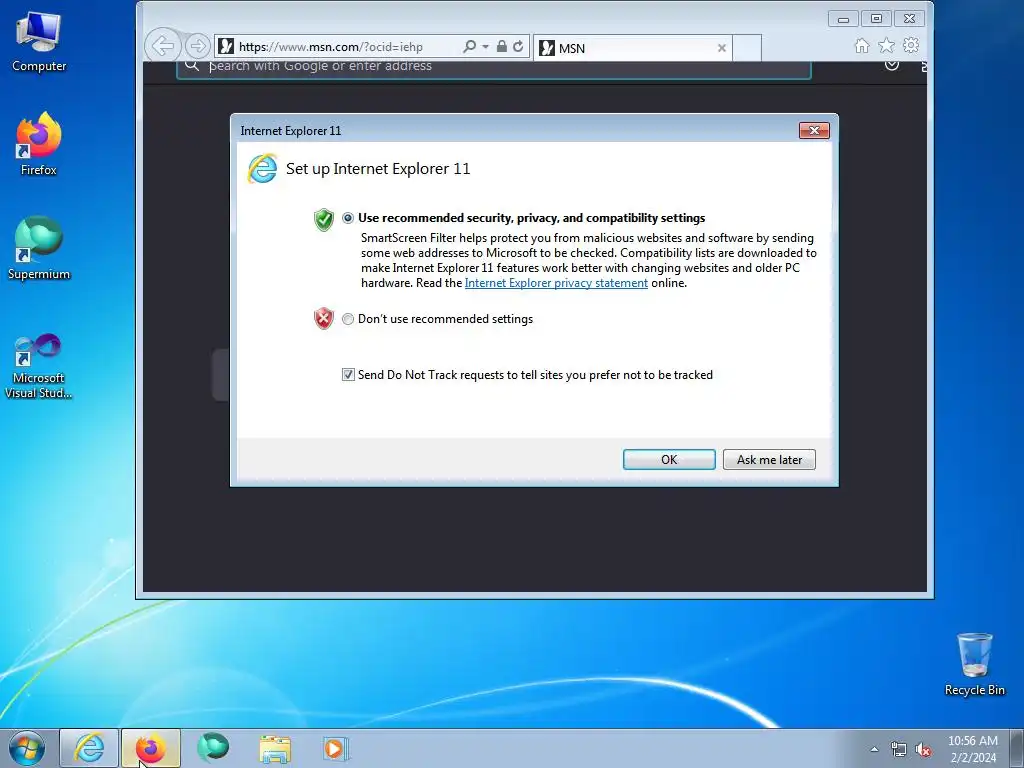Click the MSN site icon in address bar
Image resolution: width=1024 pixels, height=768 pixels.
[226, 46]
